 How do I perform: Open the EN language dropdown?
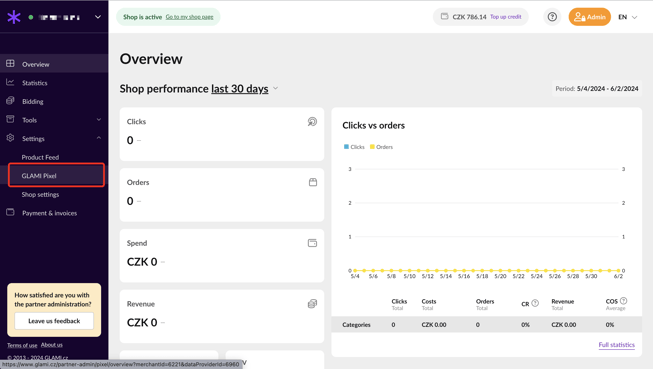(628, 17)
